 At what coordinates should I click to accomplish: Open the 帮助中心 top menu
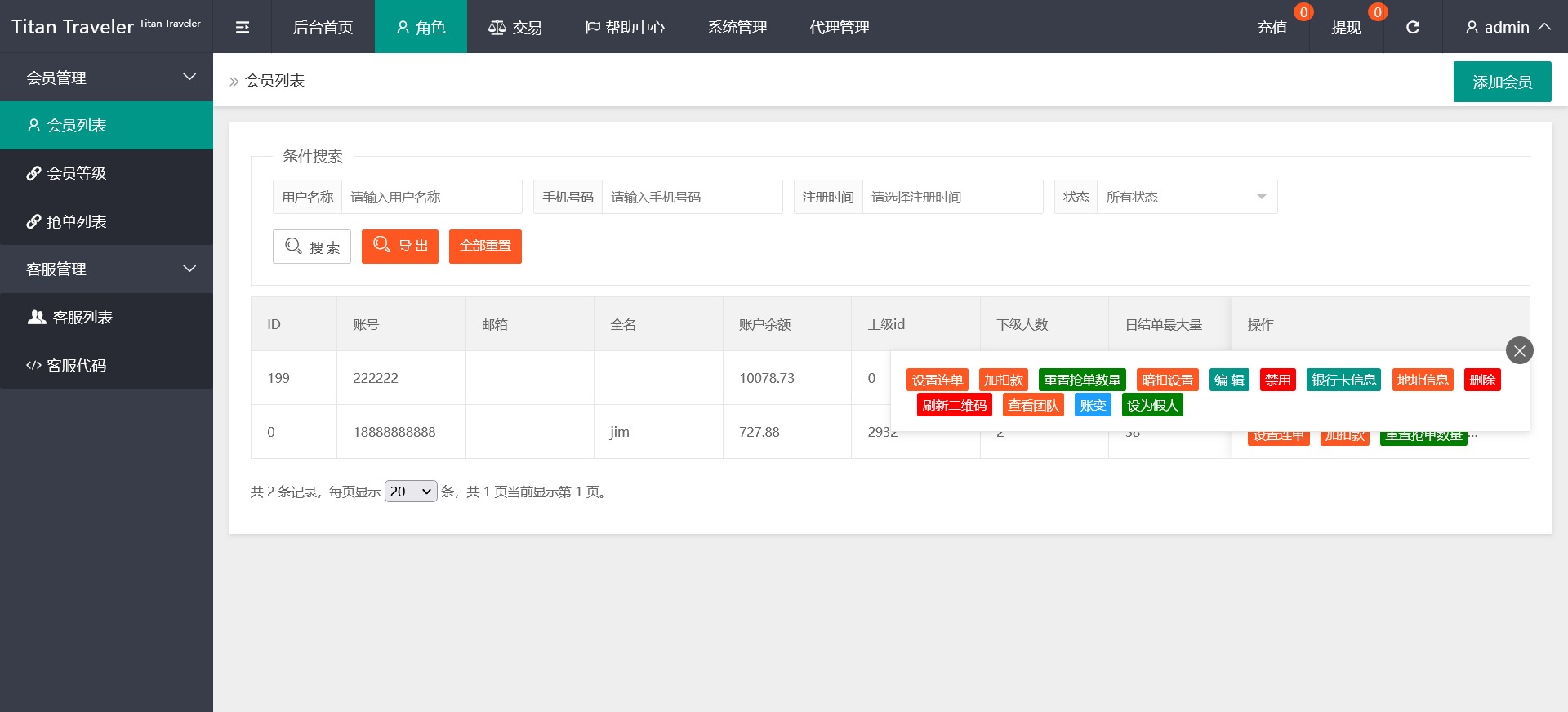coord(625,27)
